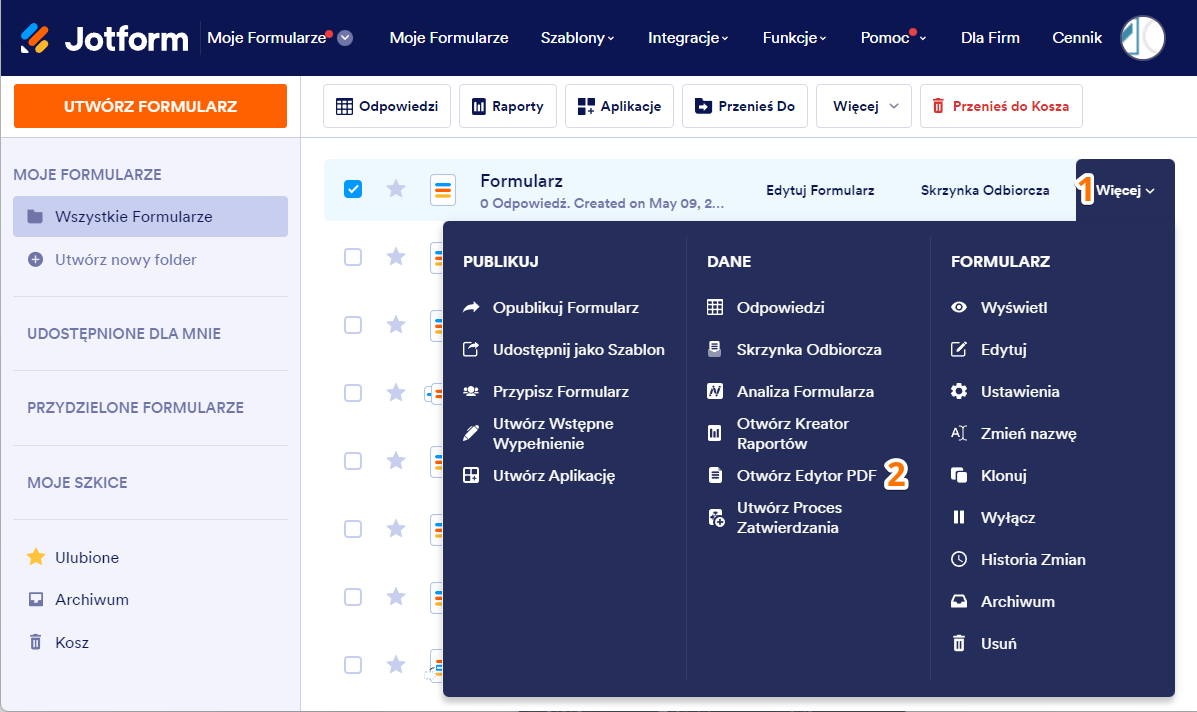
Task: Tick the checkbox in the fifth form row
Action: (x=353, y=461)
